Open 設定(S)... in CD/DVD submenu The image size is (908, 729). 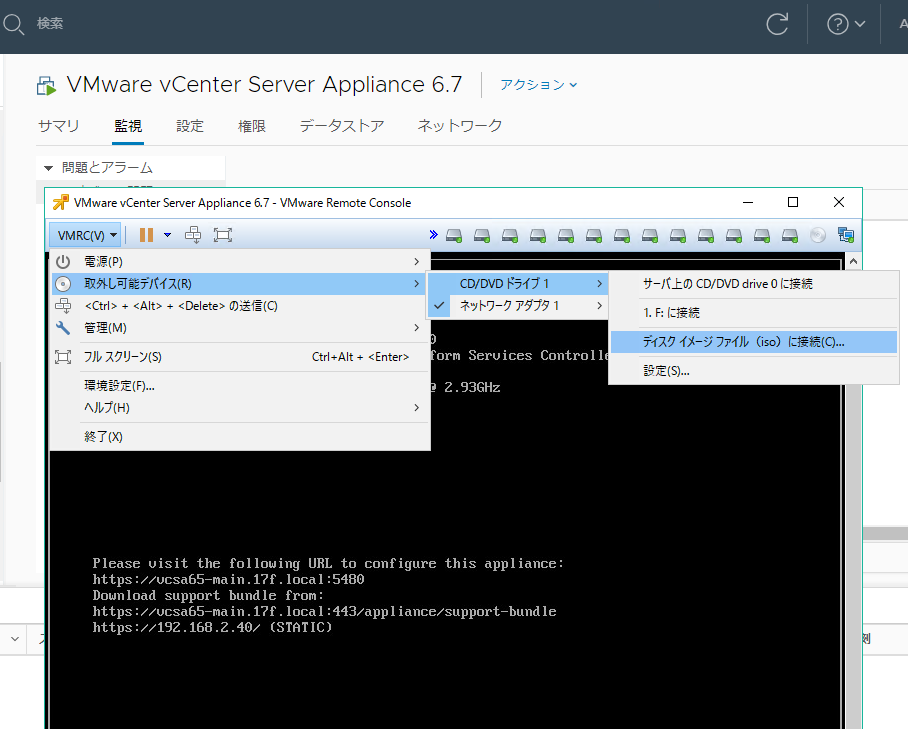[754, 371]
